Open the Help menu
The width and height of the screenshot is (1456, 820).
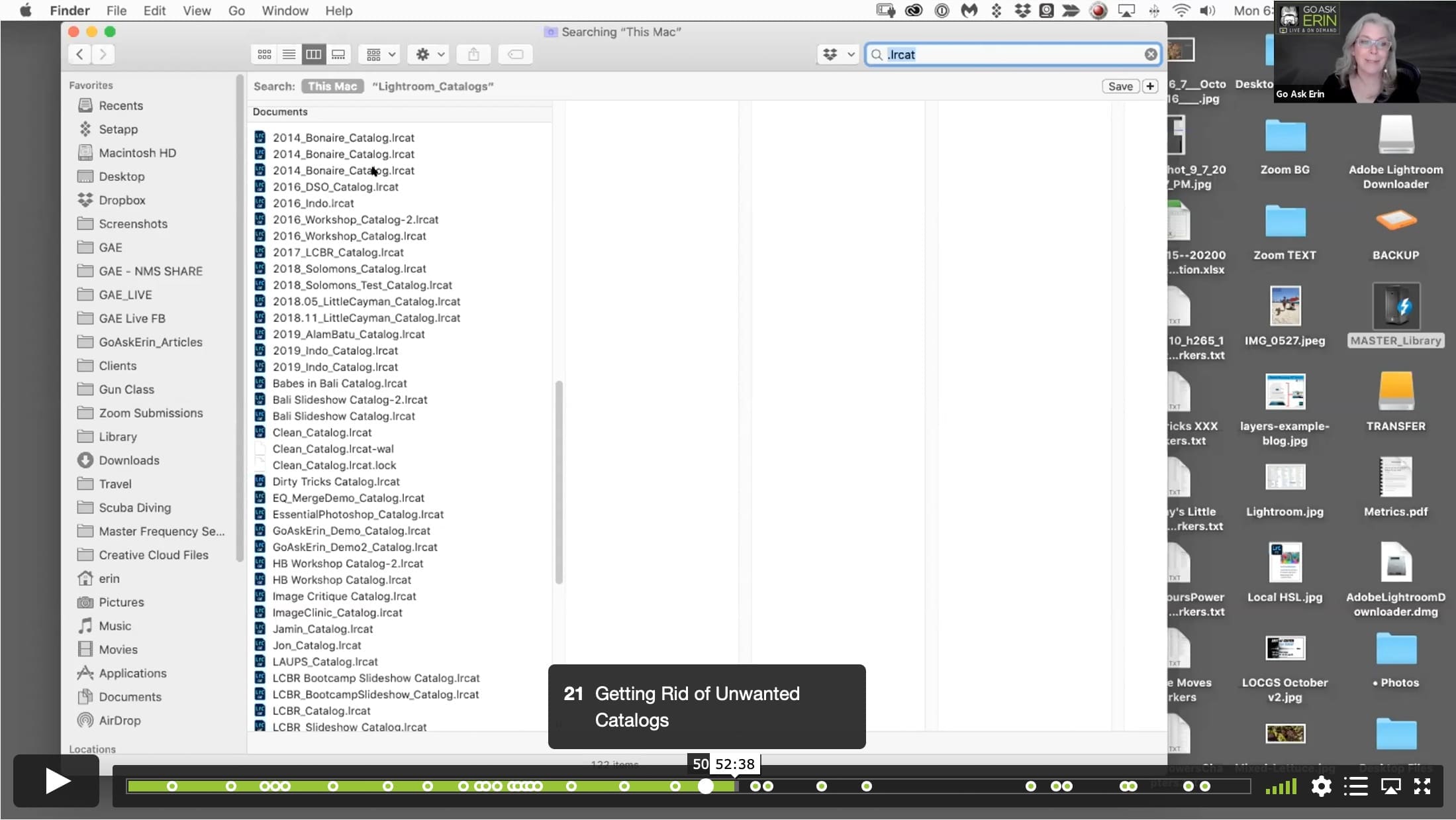pyautogui.click(x=338, y=11)
